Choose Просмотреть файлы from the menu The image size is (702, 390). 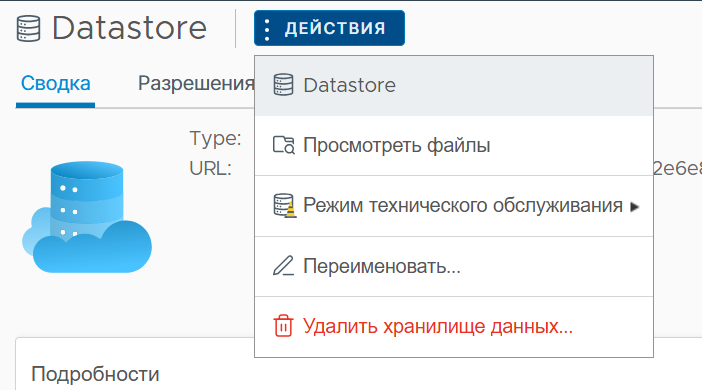coord(454,146)
